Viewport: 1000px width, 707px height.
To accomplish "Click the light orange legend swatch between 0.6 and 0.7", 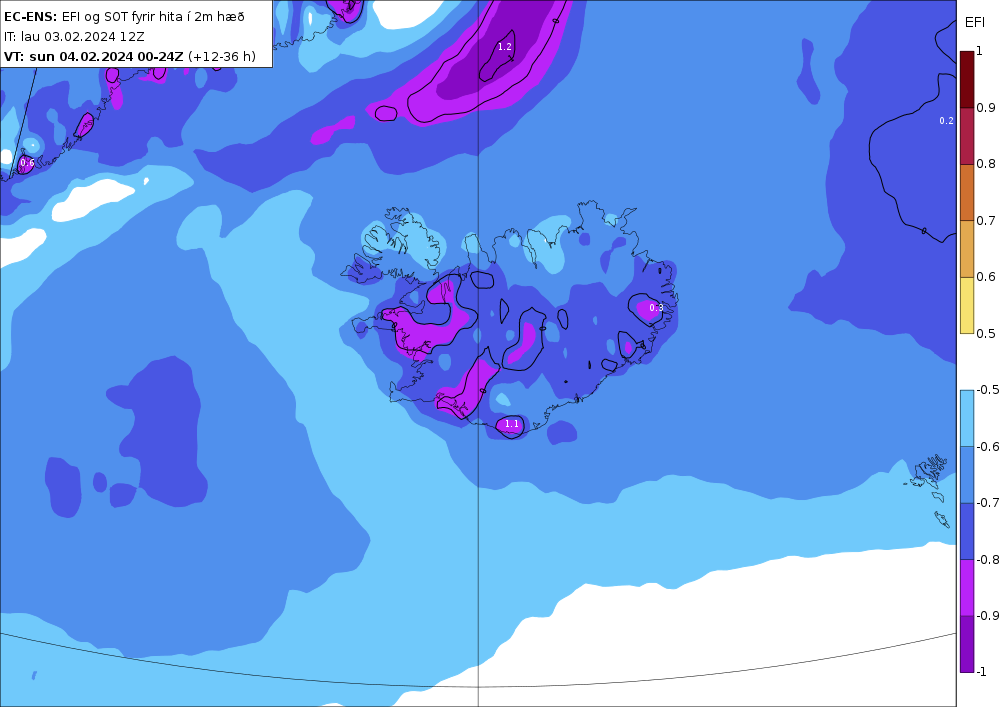I will 967,249.
